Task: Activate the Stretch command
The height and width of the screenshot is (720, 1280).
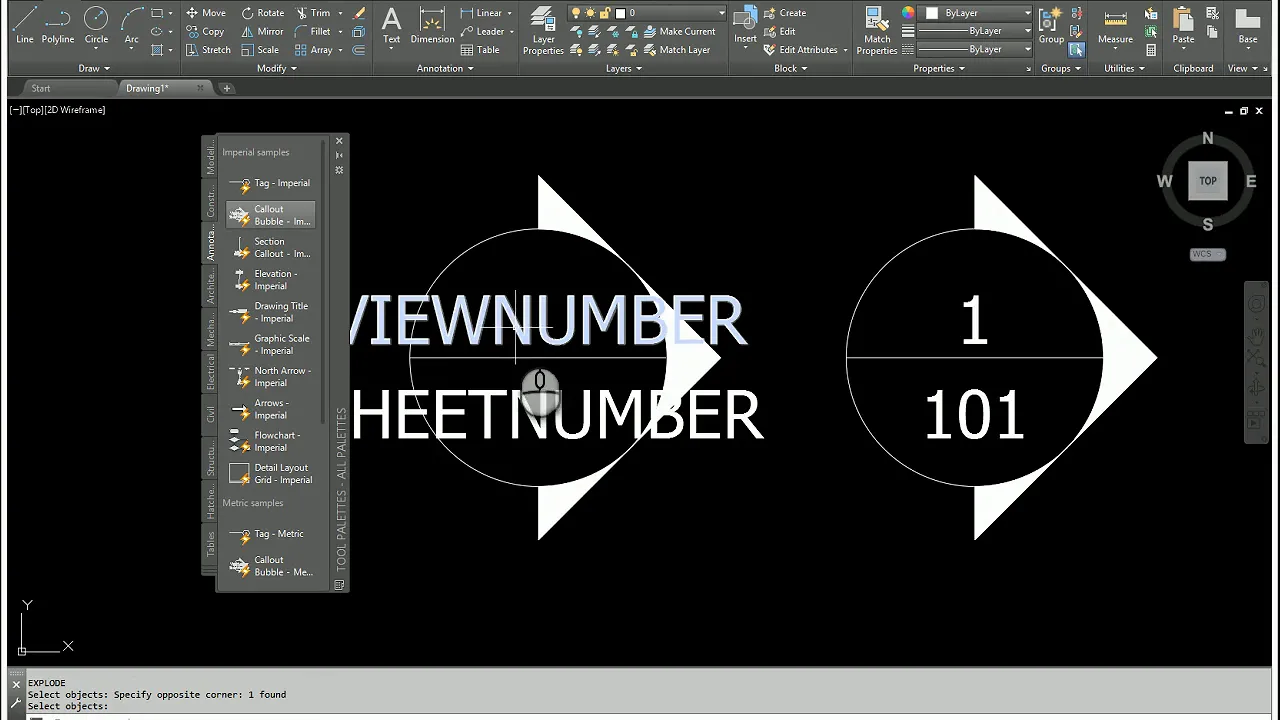Action: pyautogui.click(x=208, y=50)
